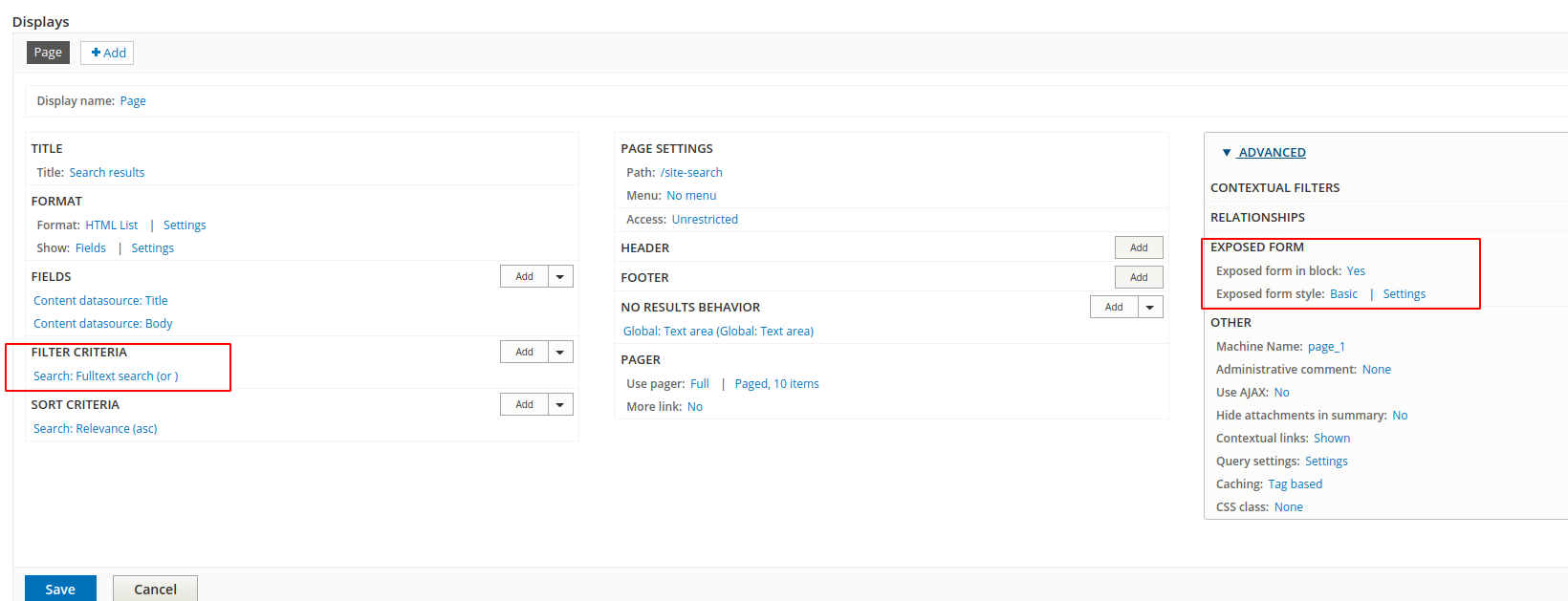Screen dimensions: 1568x601
Task: Open Exposed form style Settings
Action: [x=1405, y=294]
